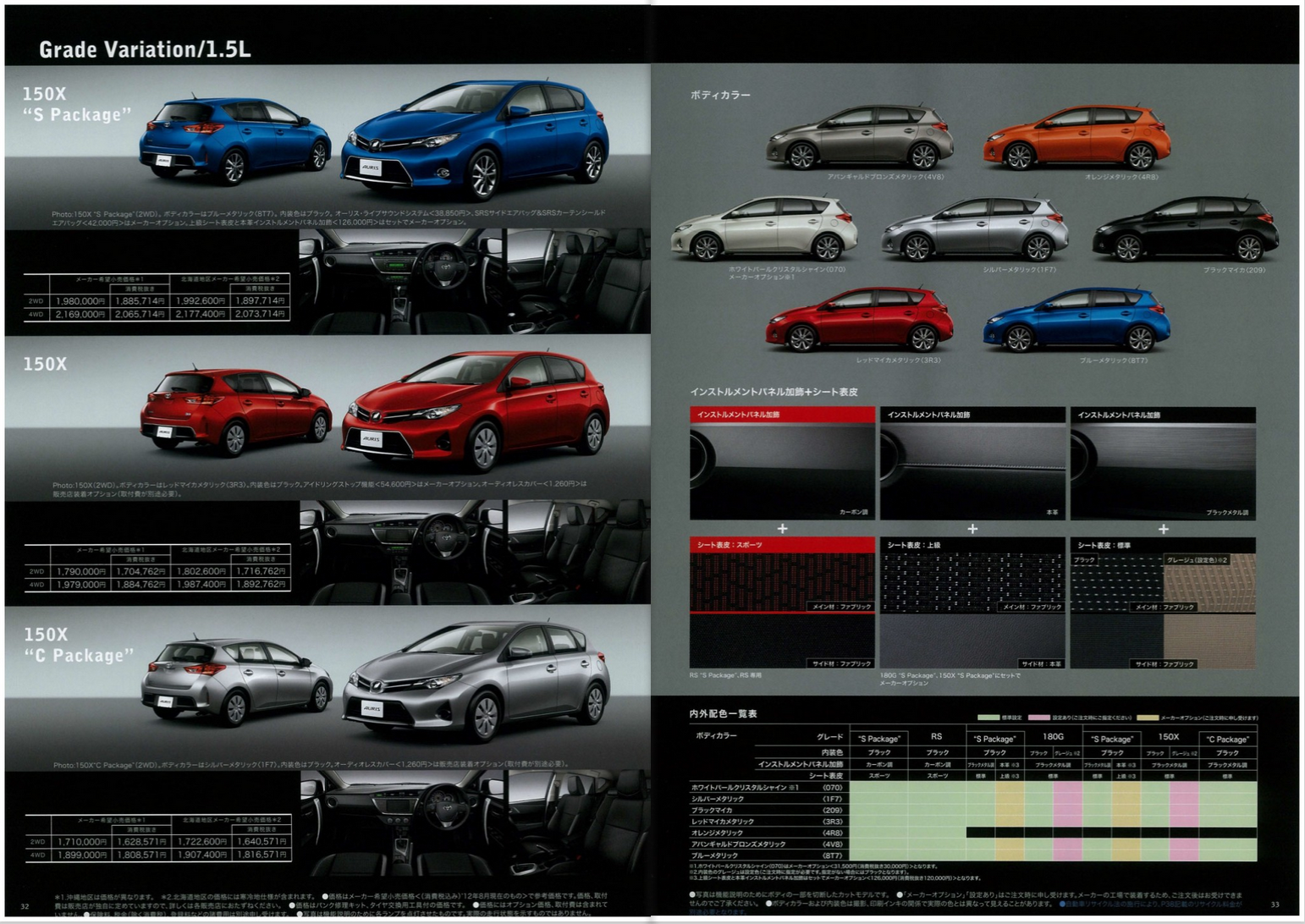Click the 150X "C Package" grade label

[x=78, y=645]
